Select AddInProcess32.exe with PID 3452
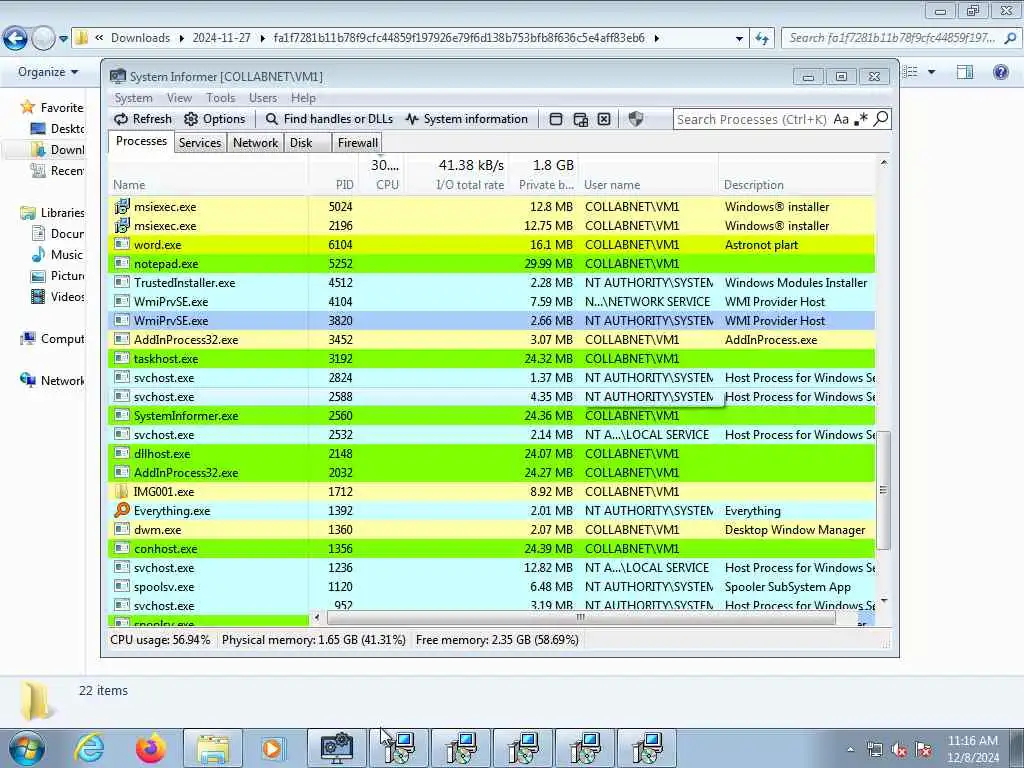 (x=491, y=340)
